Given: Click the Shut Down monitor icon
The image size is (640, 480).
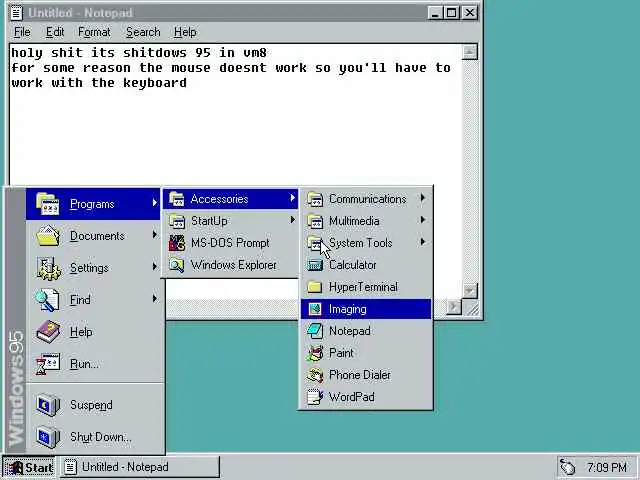Looking at the screenshot, I should point(48,437).
